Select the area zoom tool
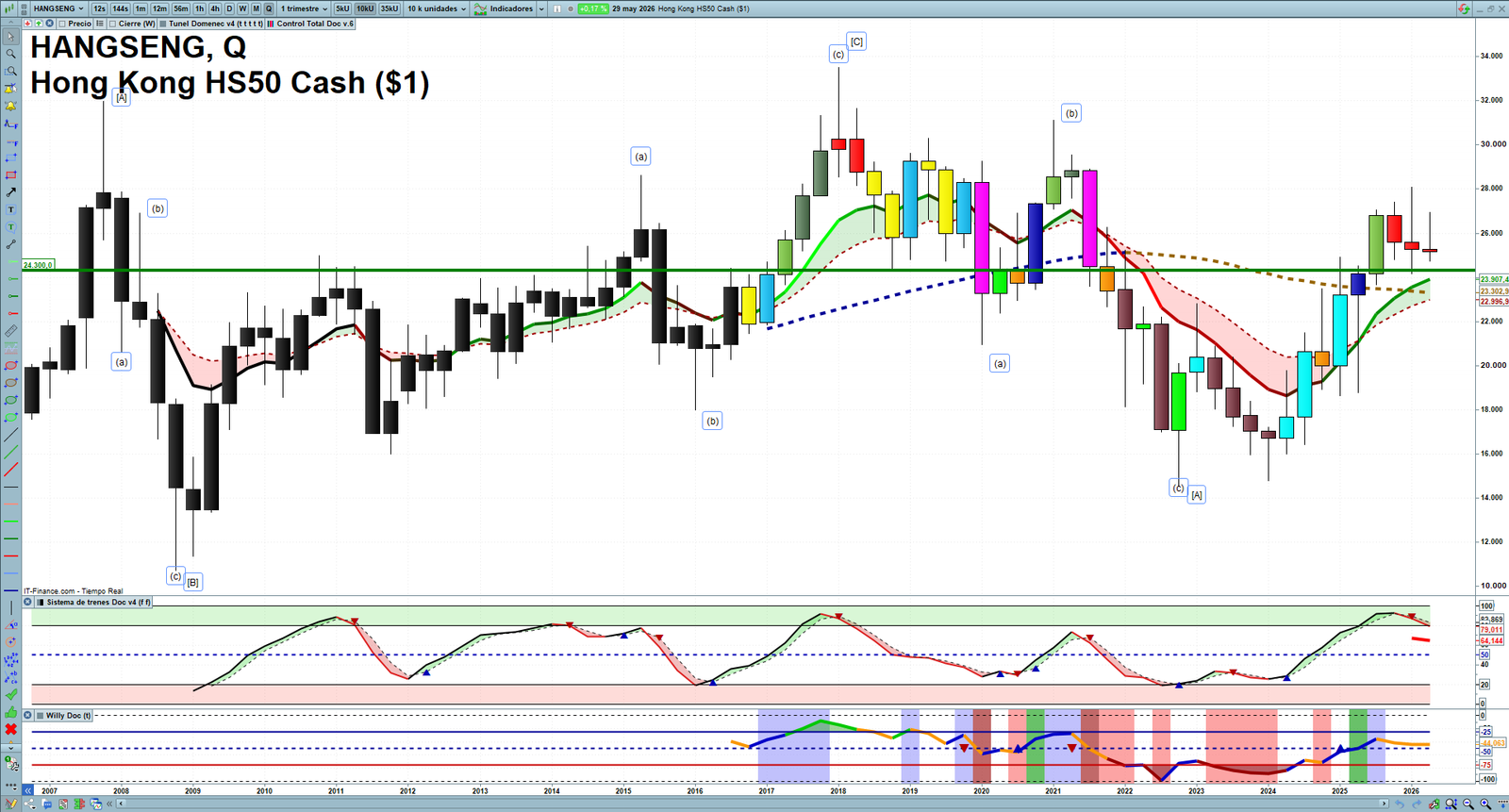The height and width of the screenshot is (812, 1509). 10,72
